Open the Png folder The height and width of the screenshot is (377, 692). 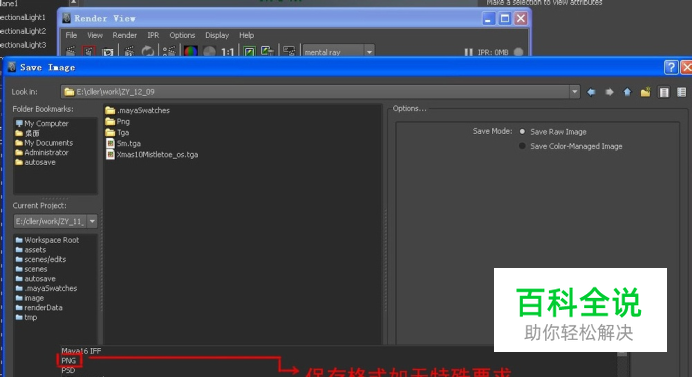118,121
